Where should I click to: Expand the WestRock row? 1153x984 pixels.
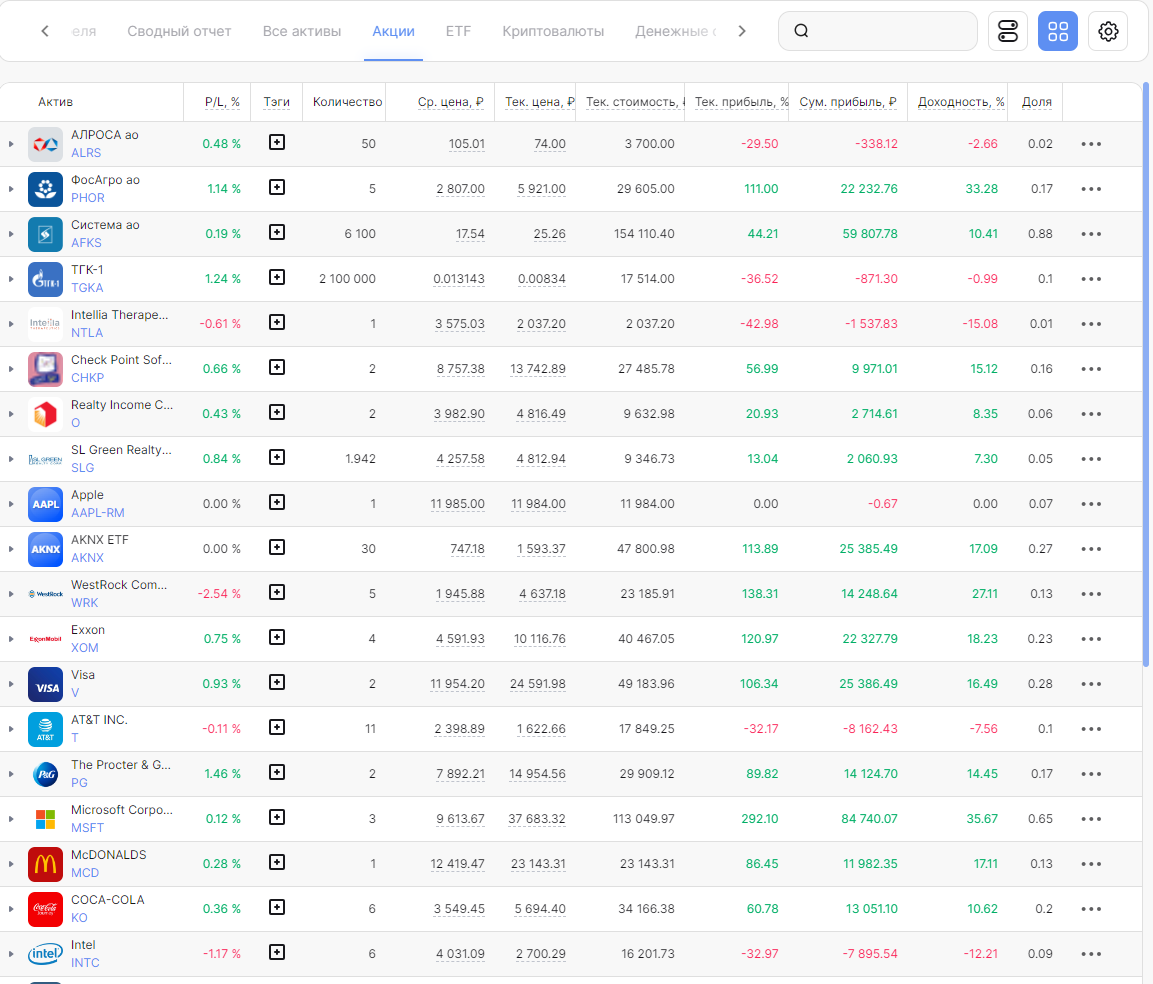tap(11, 593)
